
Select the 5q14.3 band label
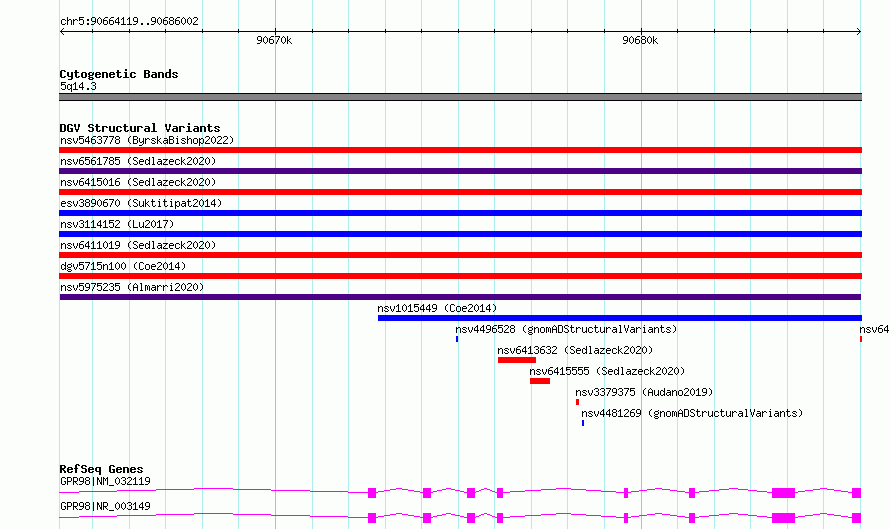[78, 86]
